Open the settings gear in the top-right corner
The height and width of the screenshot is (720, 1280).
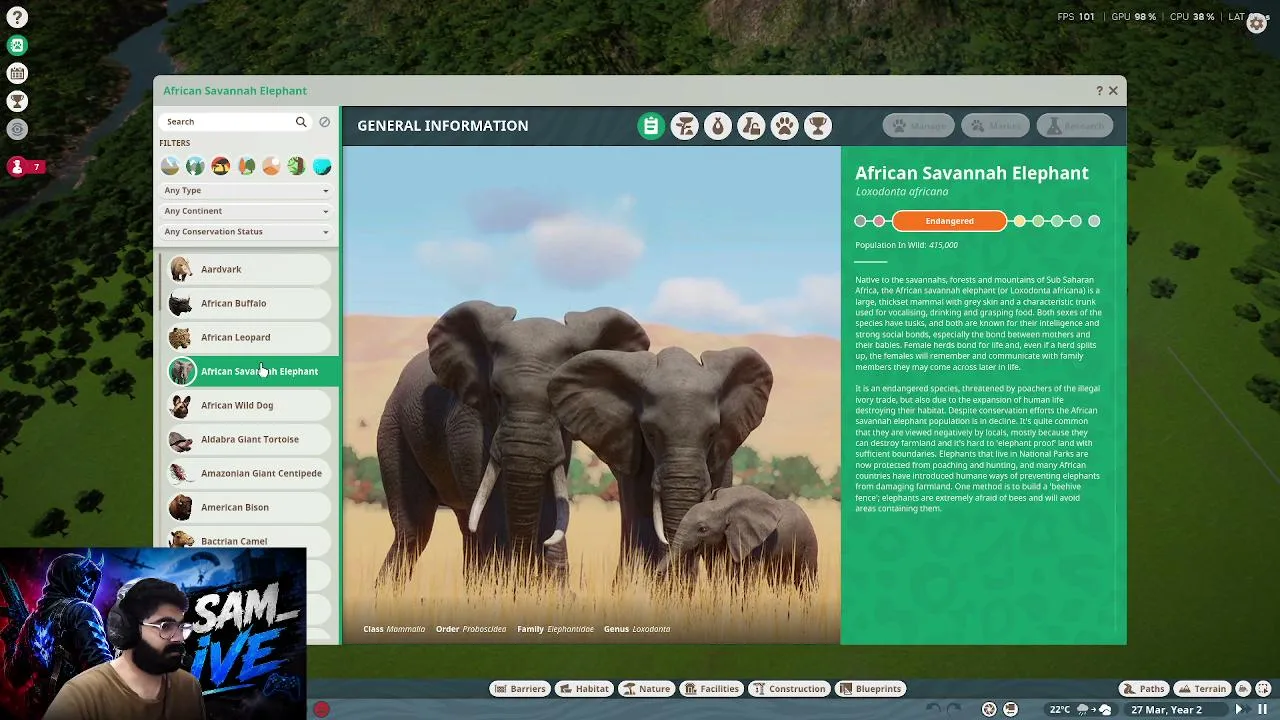coord(1257,24)
